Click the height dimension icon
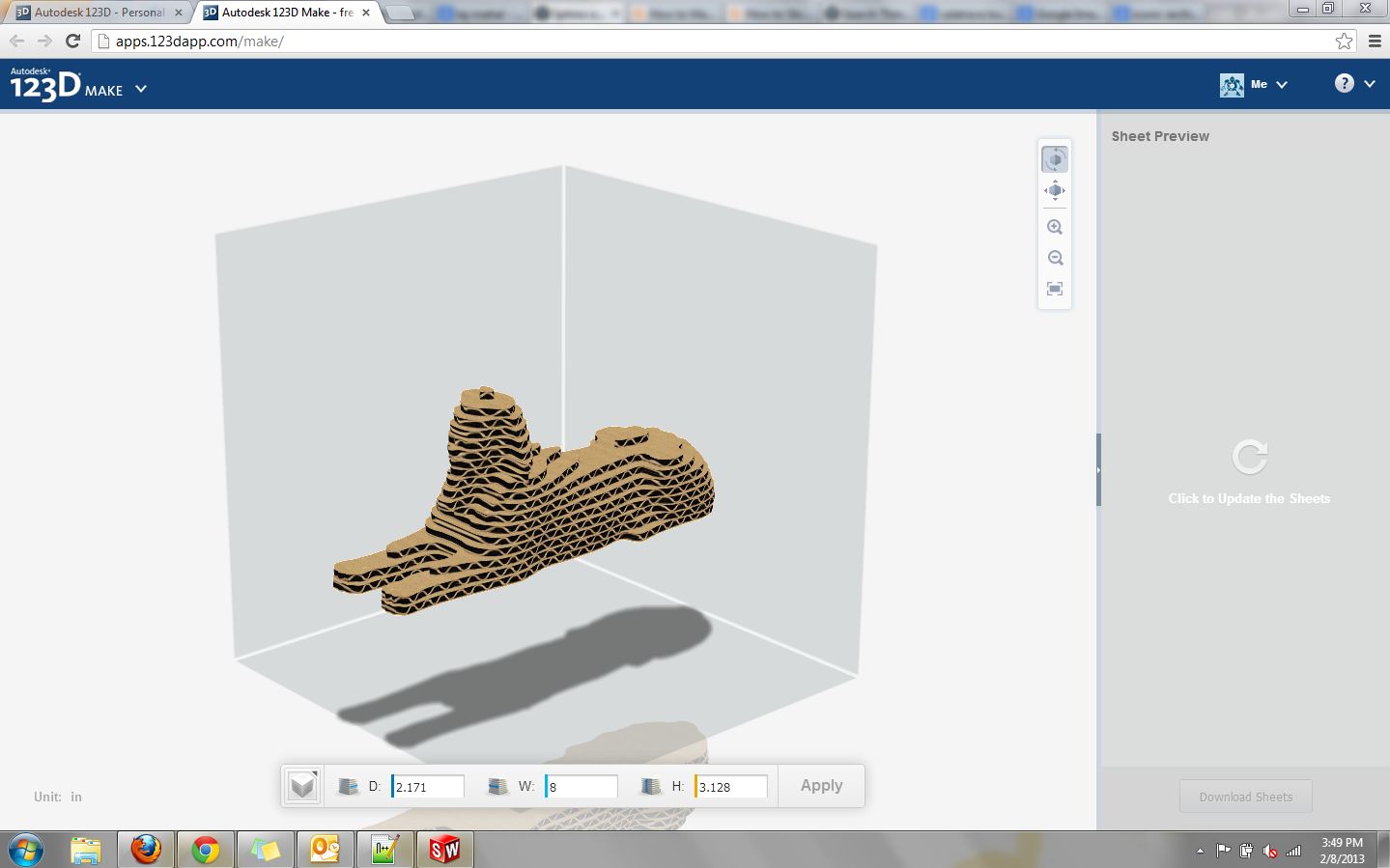The height and width of the screenshot is (868, 1390). pyautogui.click(x=651, y=787)
